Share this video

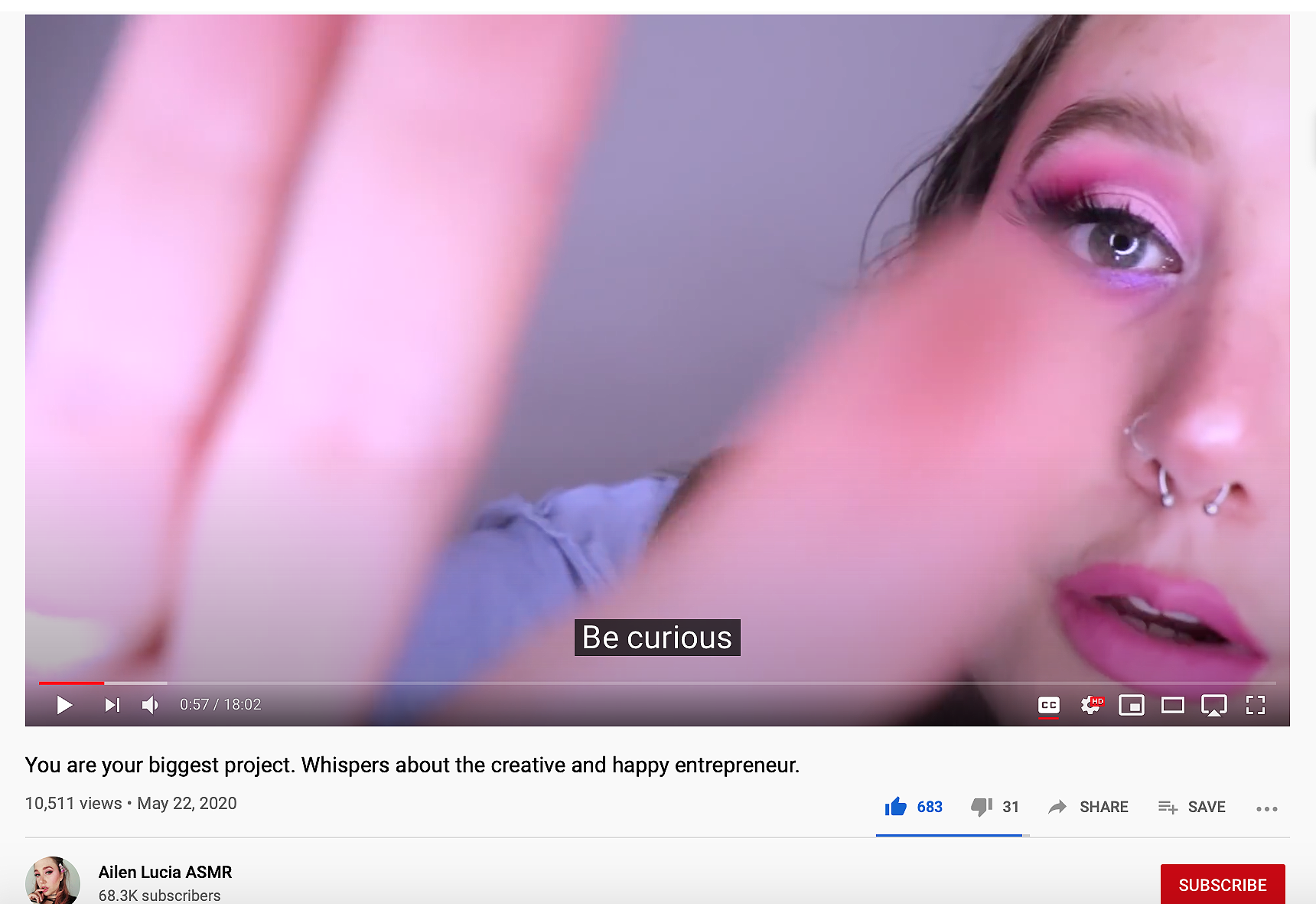[x=1088, y=807]
